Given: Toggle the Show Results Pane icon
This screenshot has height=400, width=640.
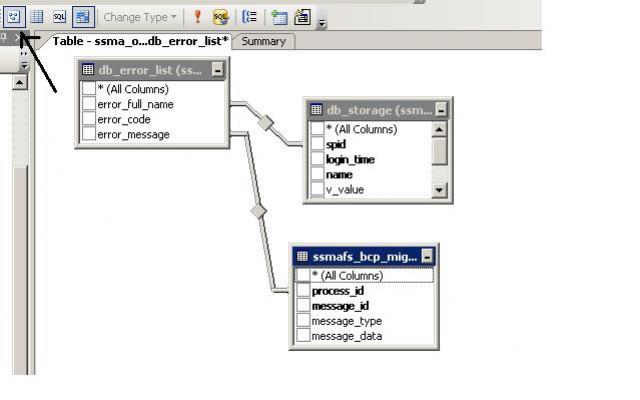Looking at the screenshot, I should 83,17.
